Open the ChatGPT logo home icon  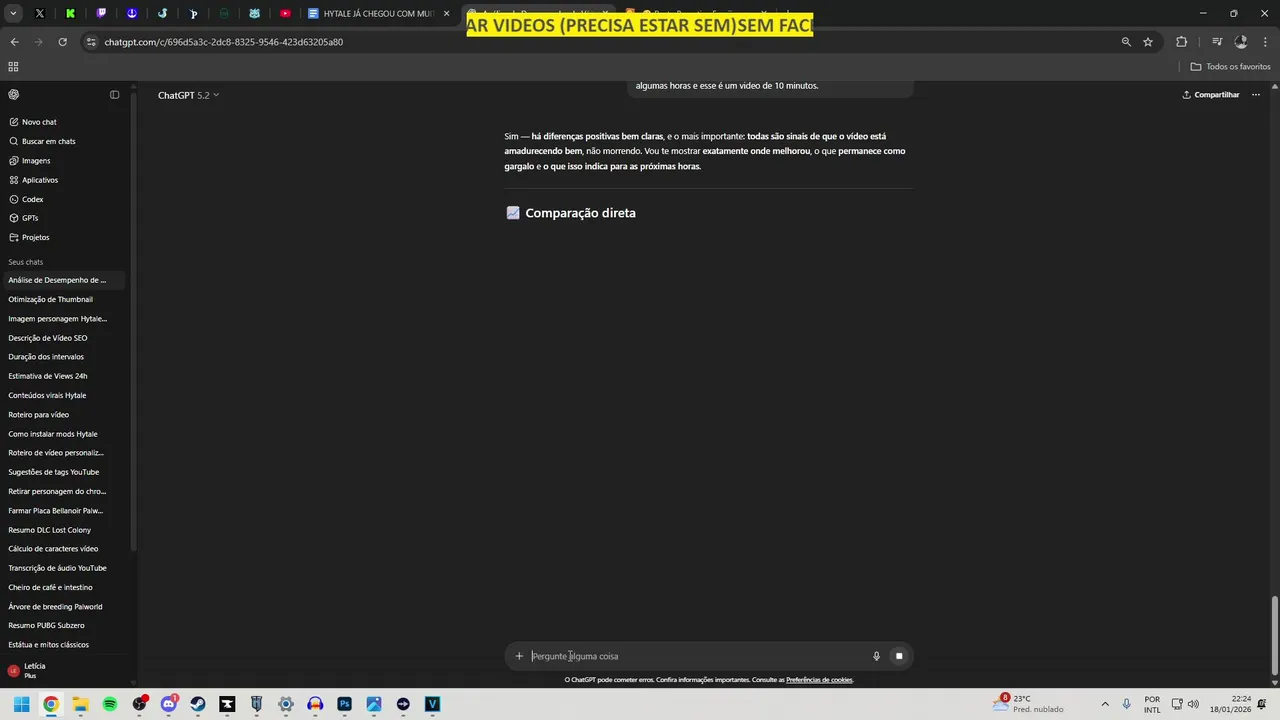[14, 95]
